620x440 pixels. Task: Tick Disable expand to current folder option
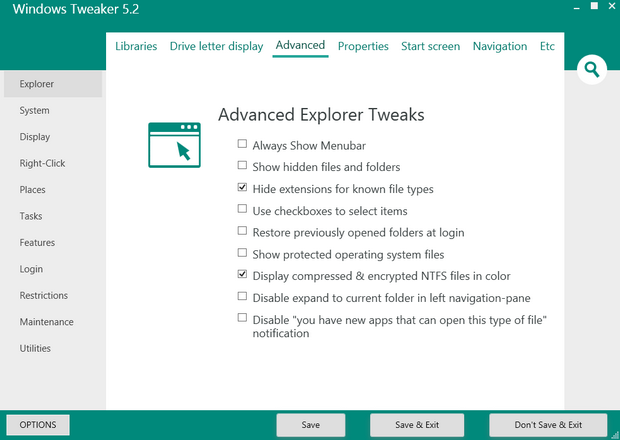[242, 296]
